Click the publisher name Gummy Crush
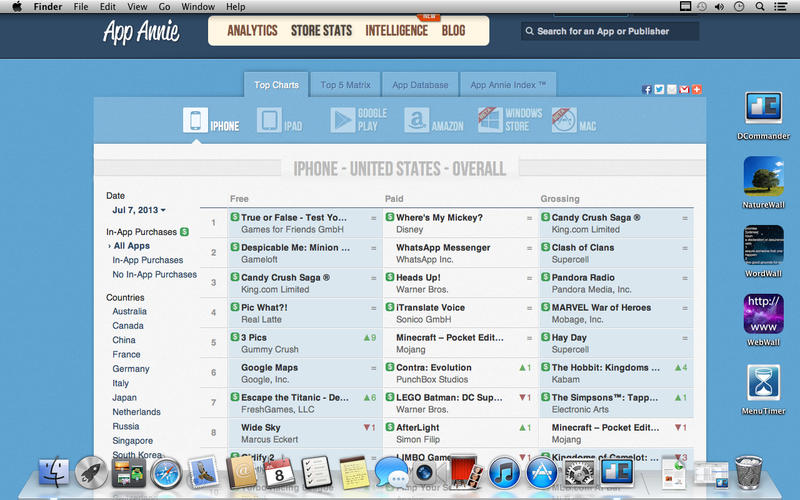Screen dimensions: 800x500 (270, 349)
